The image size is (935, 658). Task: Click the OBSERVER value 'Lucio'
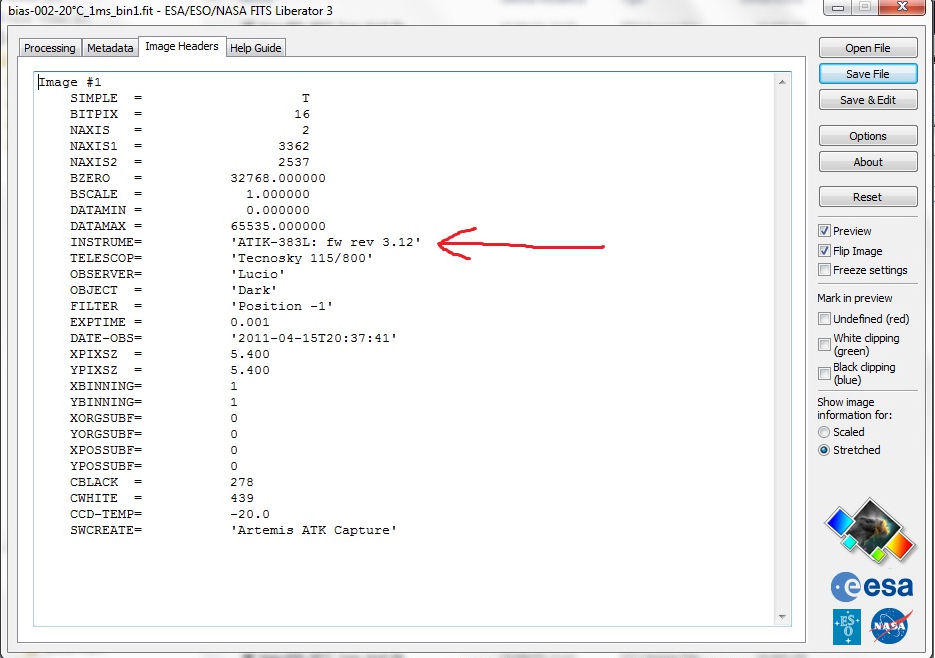[258, 274]
